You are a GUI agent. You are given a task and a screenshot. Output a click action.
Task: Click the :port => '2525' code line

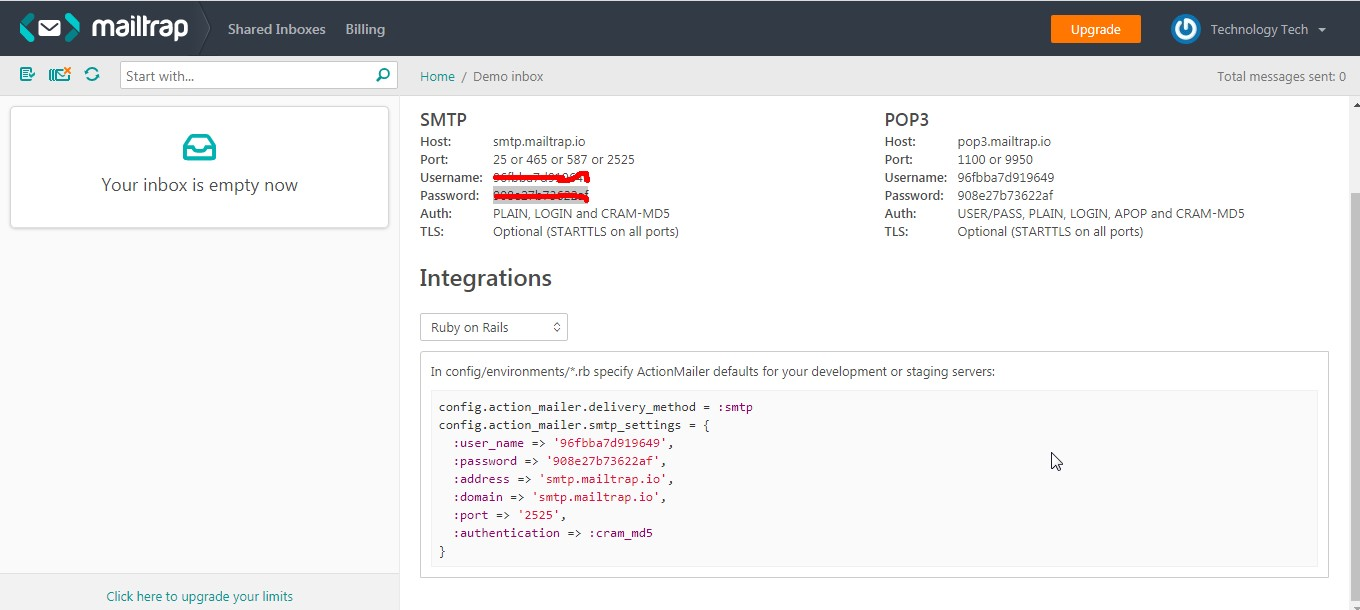pos(510,515)
